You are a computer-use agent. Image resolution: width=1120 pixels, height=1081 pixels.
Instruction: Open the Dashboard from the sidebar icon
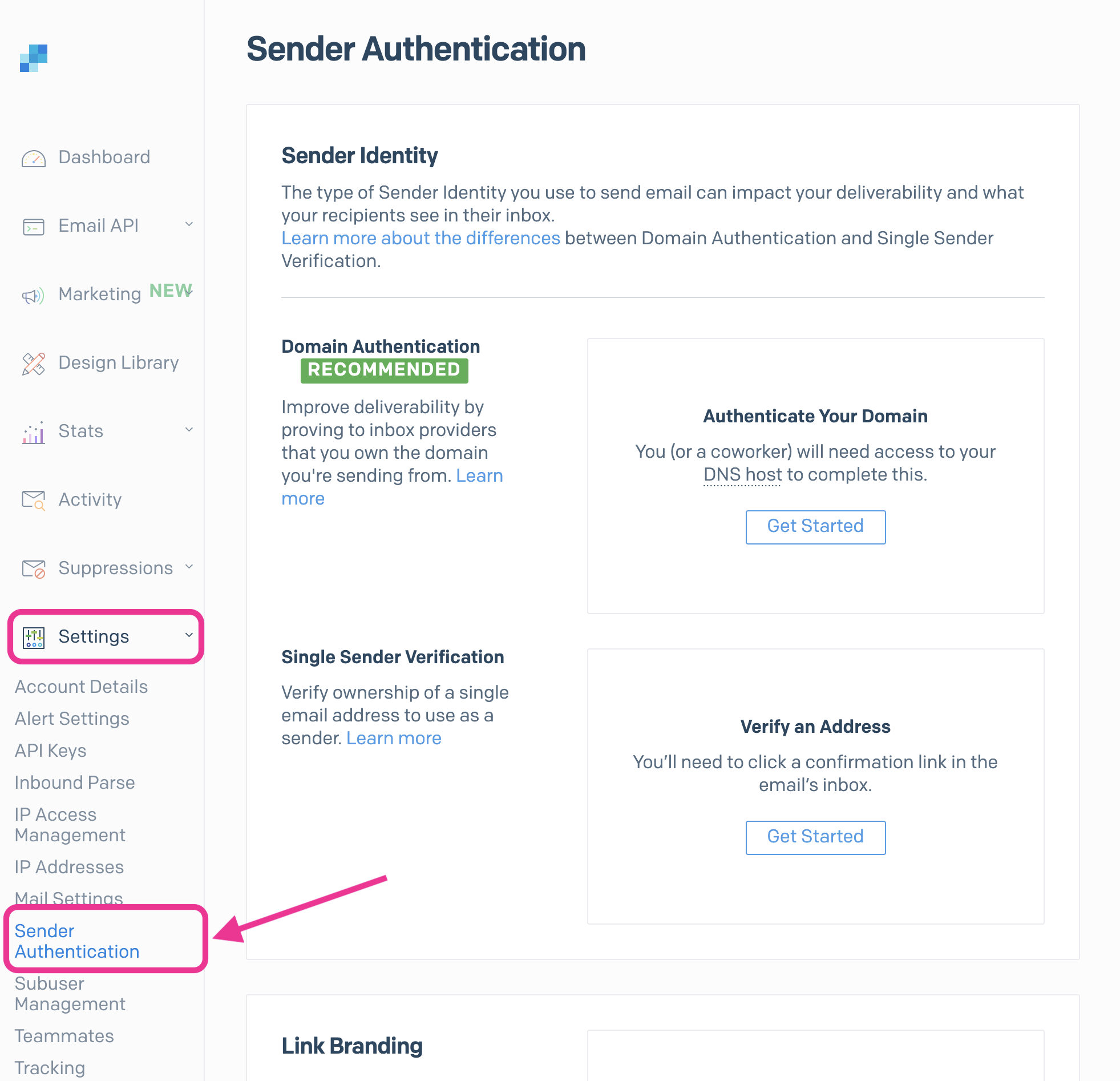pyautogui.click(x=34, y=158)
